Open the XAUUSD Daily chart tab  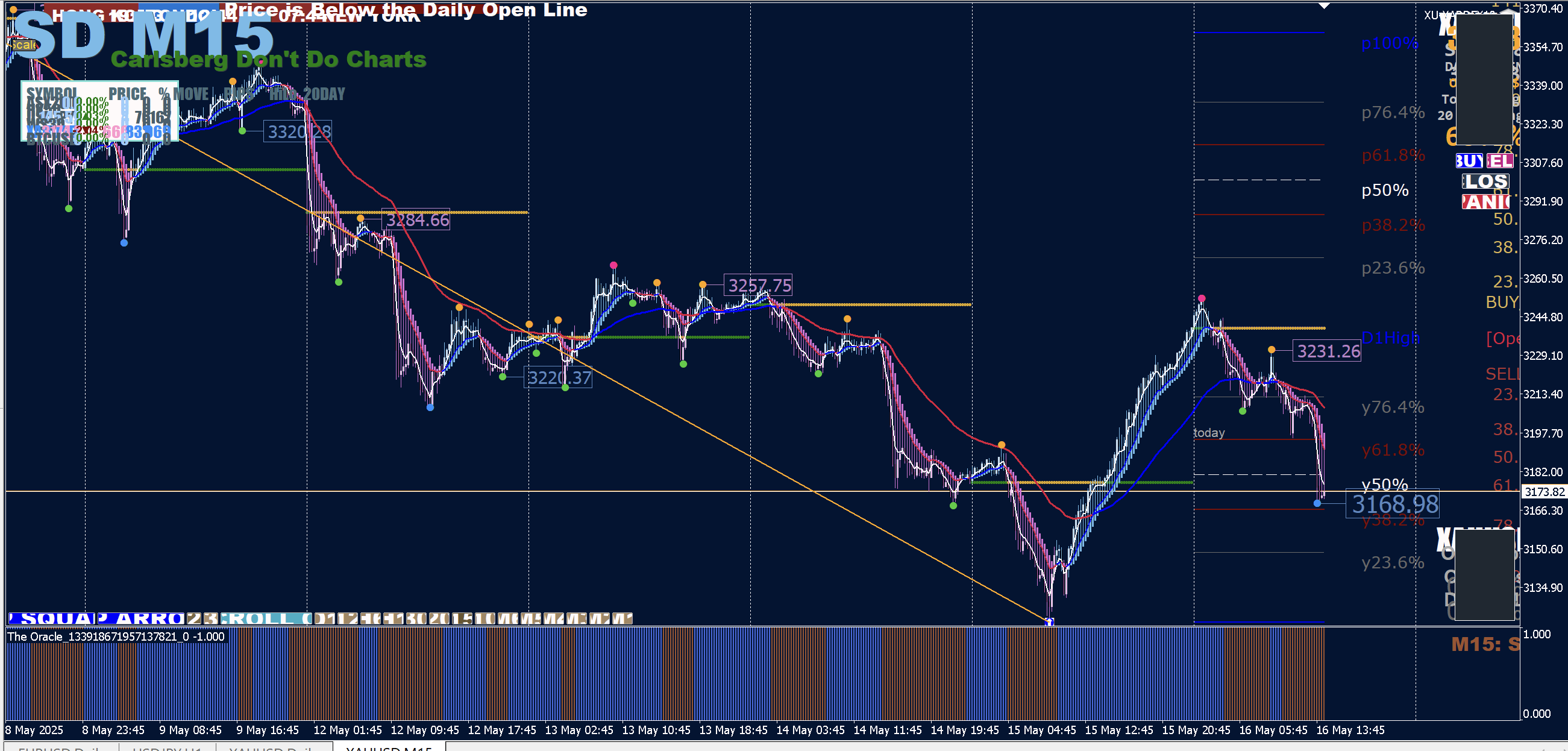coord(274,747)
